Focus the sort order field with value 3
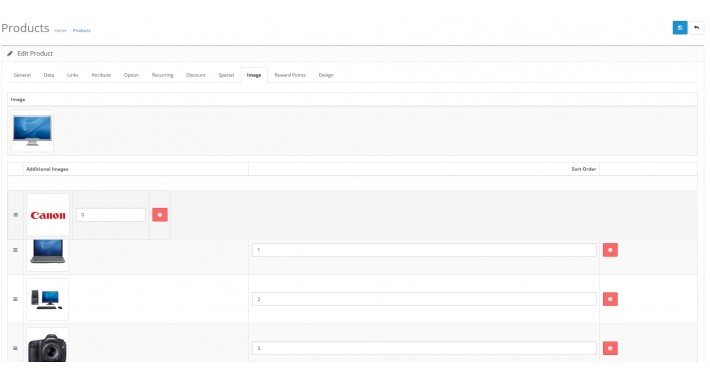Screen dimensions: 710x380 [424, 348]
